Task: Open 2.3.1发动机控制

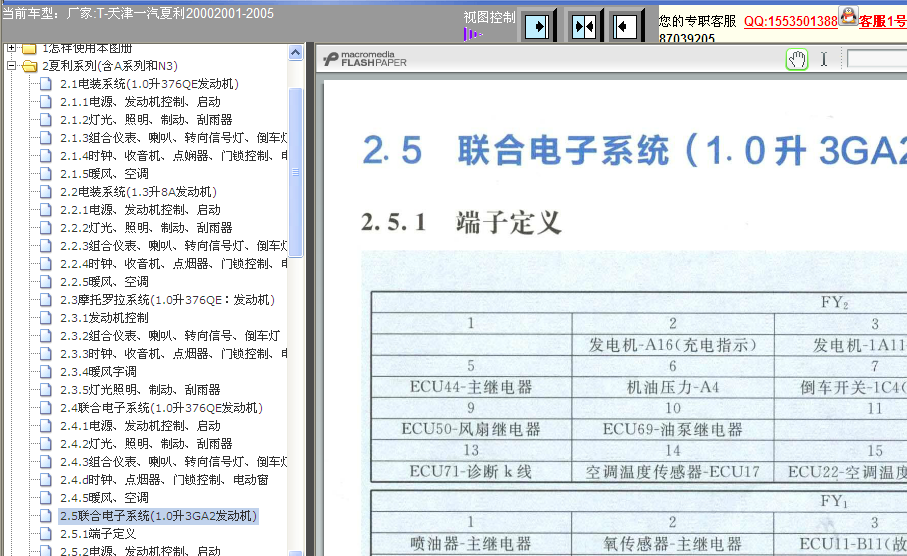Action: pos(104,318)
